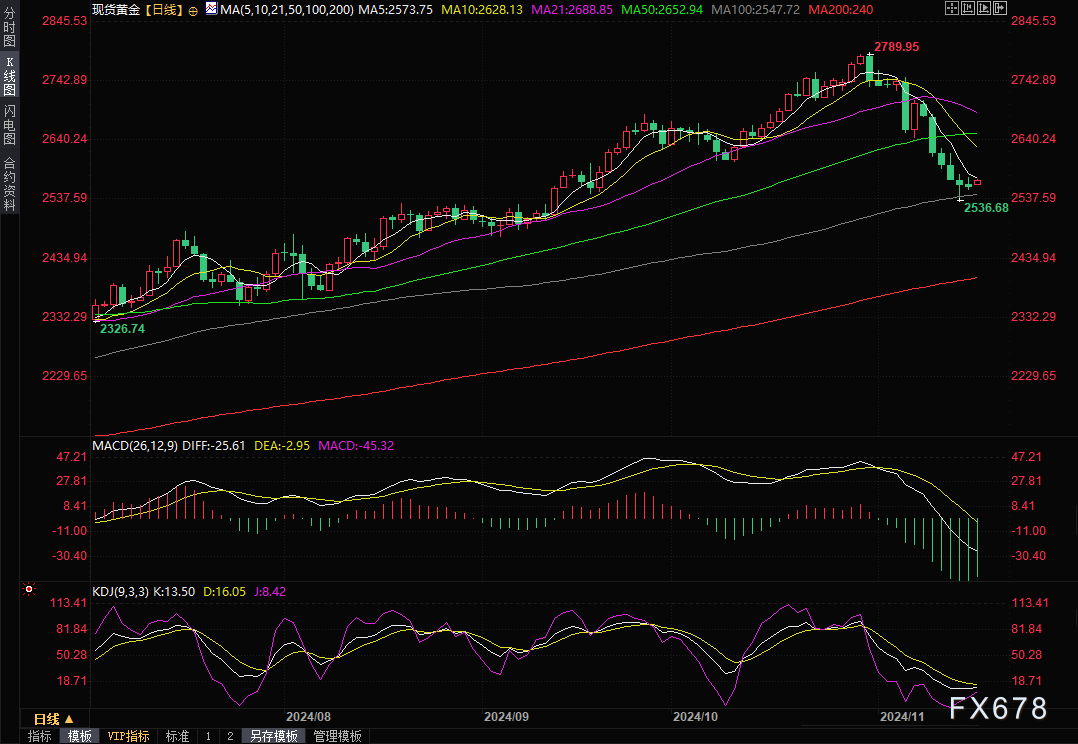The width and height of the screenshot is (1078, 744).
Task: Open the 闪电图 sidebar view
Action: (x=10, y=124)
